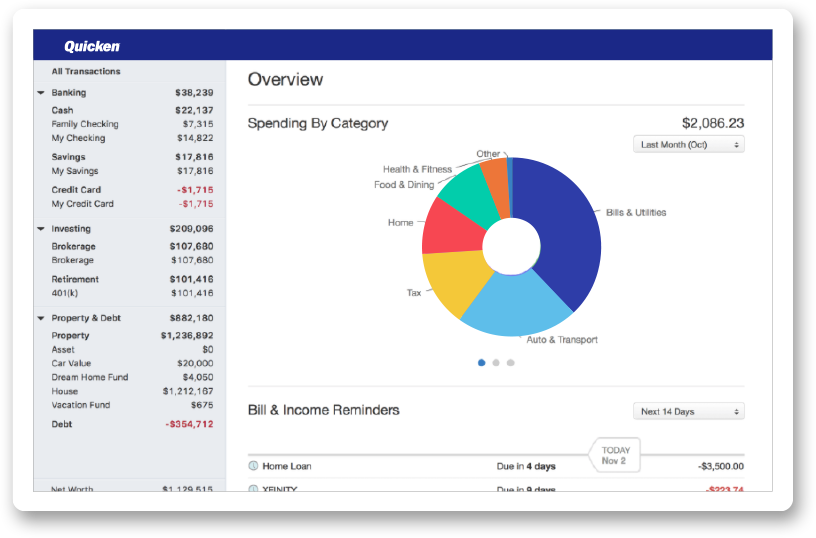Click the Property & Debt section label
816x538 pixels.
pyautogui.click(x=86, y=318)
